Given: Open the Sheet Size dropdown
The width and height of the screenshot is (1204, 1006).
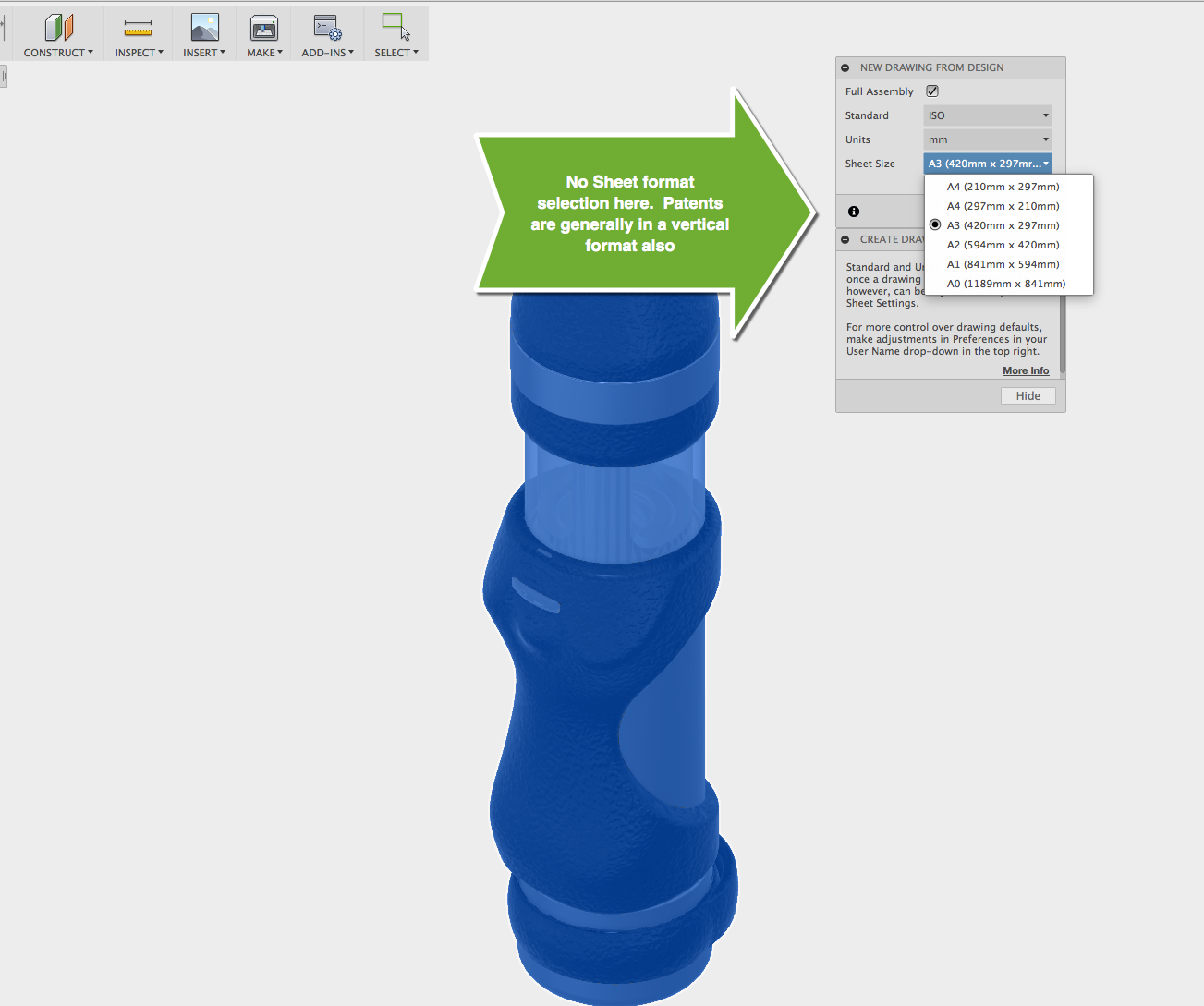Looking at the screenshot, I should click(987, 163).
